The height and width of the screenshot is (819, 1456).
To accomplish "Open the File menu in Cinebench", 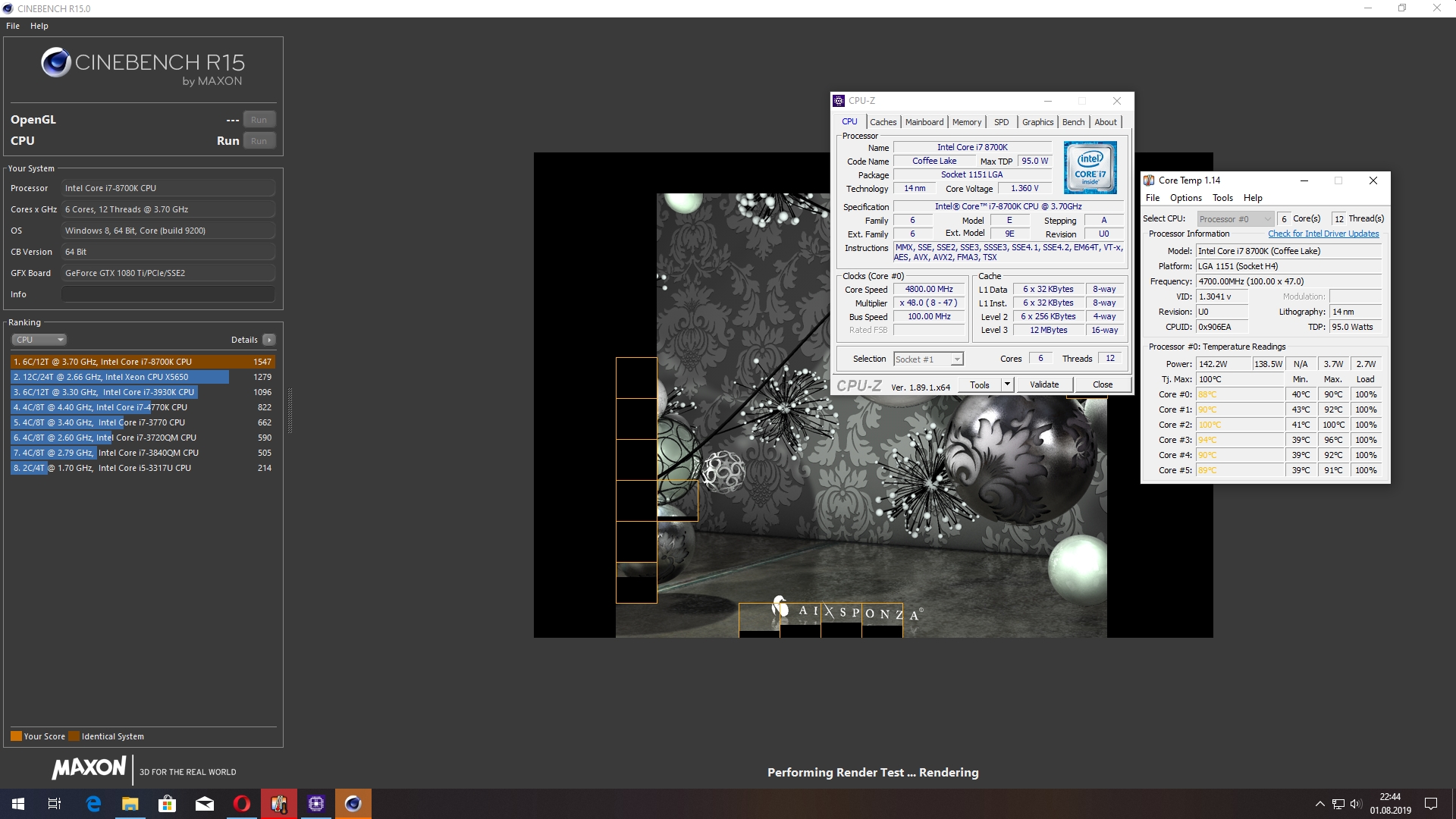I will tap(13, 26).
